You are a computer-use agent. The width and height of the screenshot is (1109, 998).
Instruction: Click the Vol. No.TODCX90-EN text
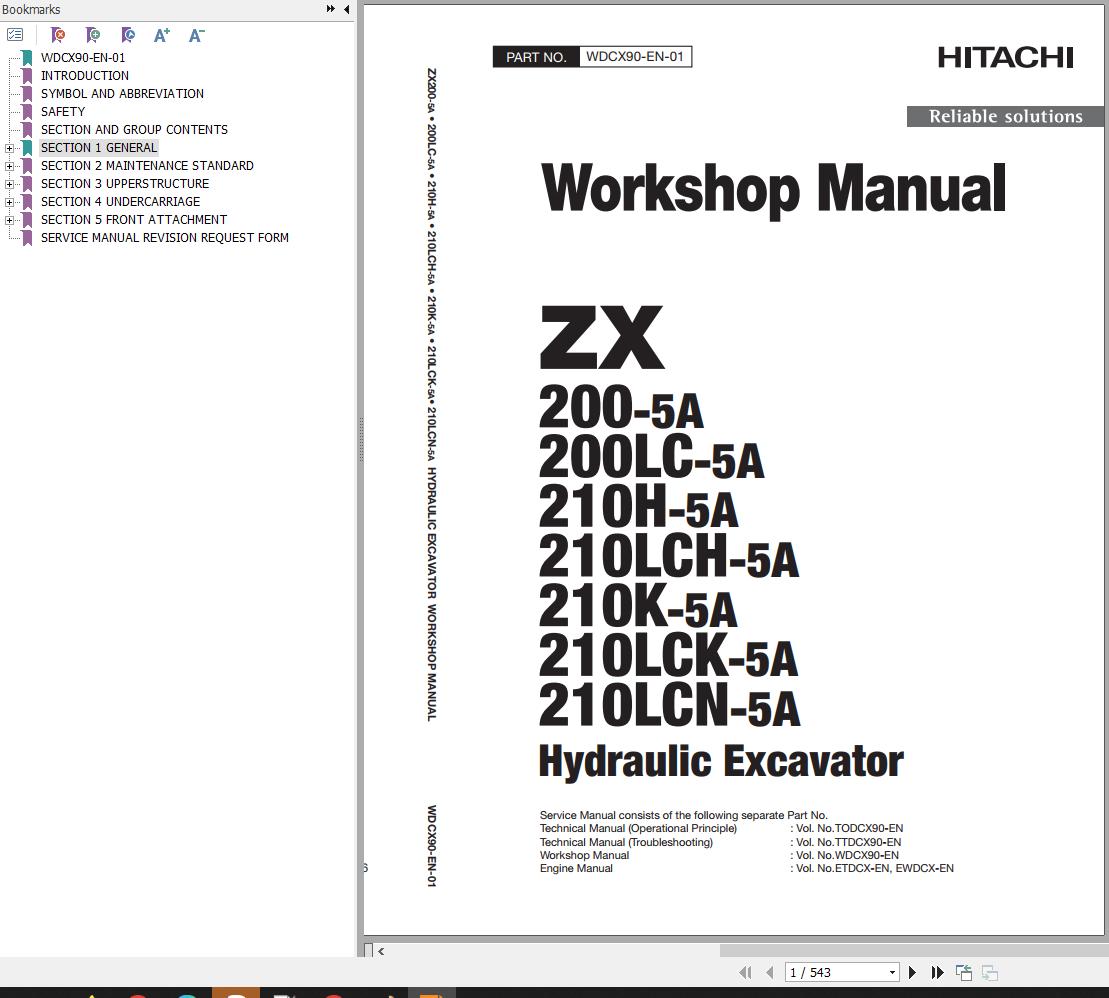(849, 828)
